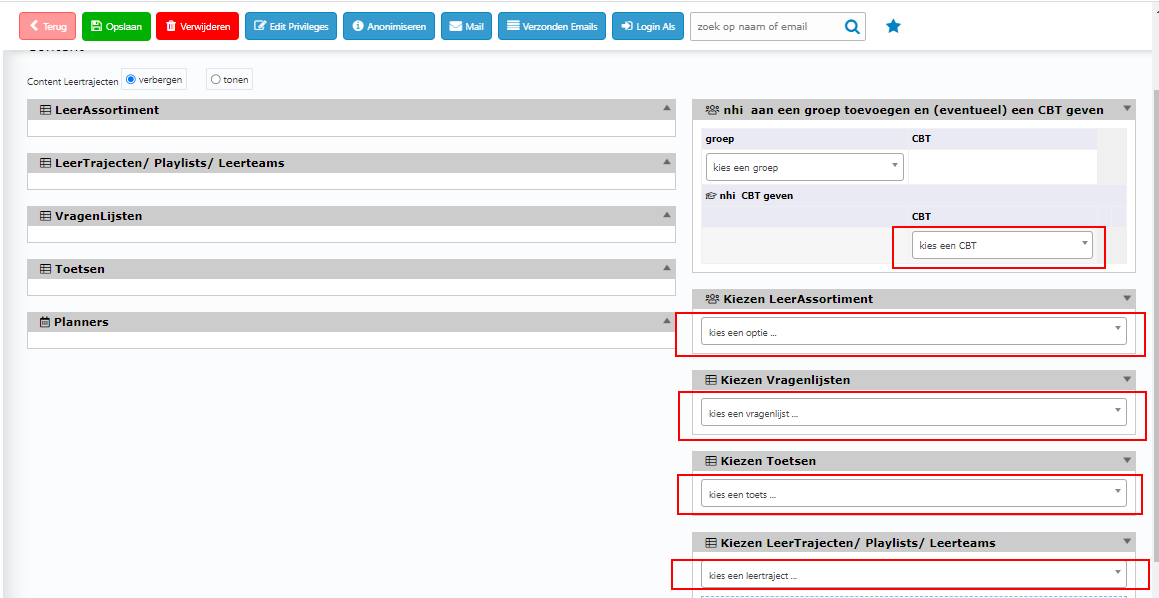1159x598 pixels.
Task: Click the LeerAssortiment table icon
Action: click(45, 110)
